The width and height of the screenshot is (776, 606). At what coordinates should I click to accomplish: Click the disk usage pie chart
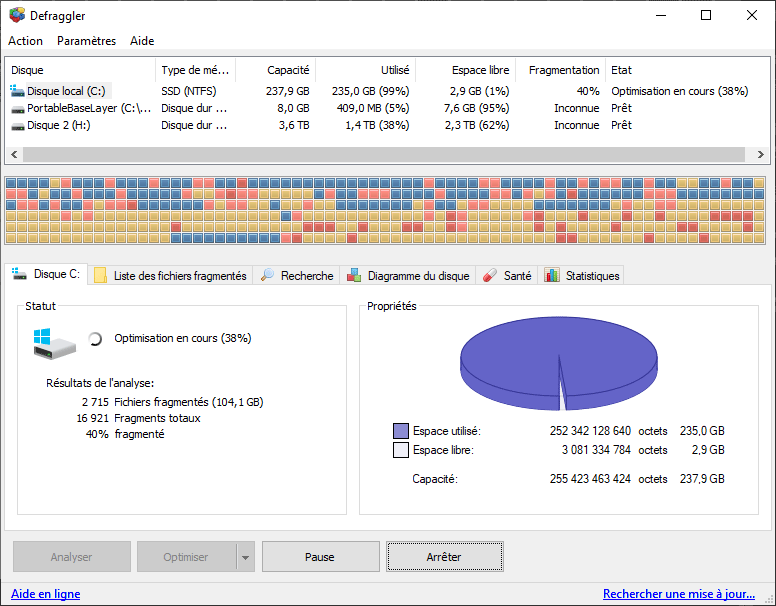[x=559, y=363]
